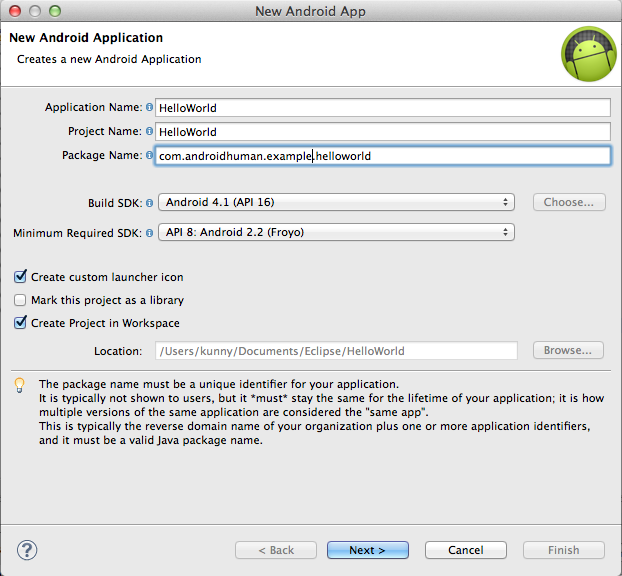Click the Browse... button
Screen dimensions: 622x576
(x=568, y=350)
